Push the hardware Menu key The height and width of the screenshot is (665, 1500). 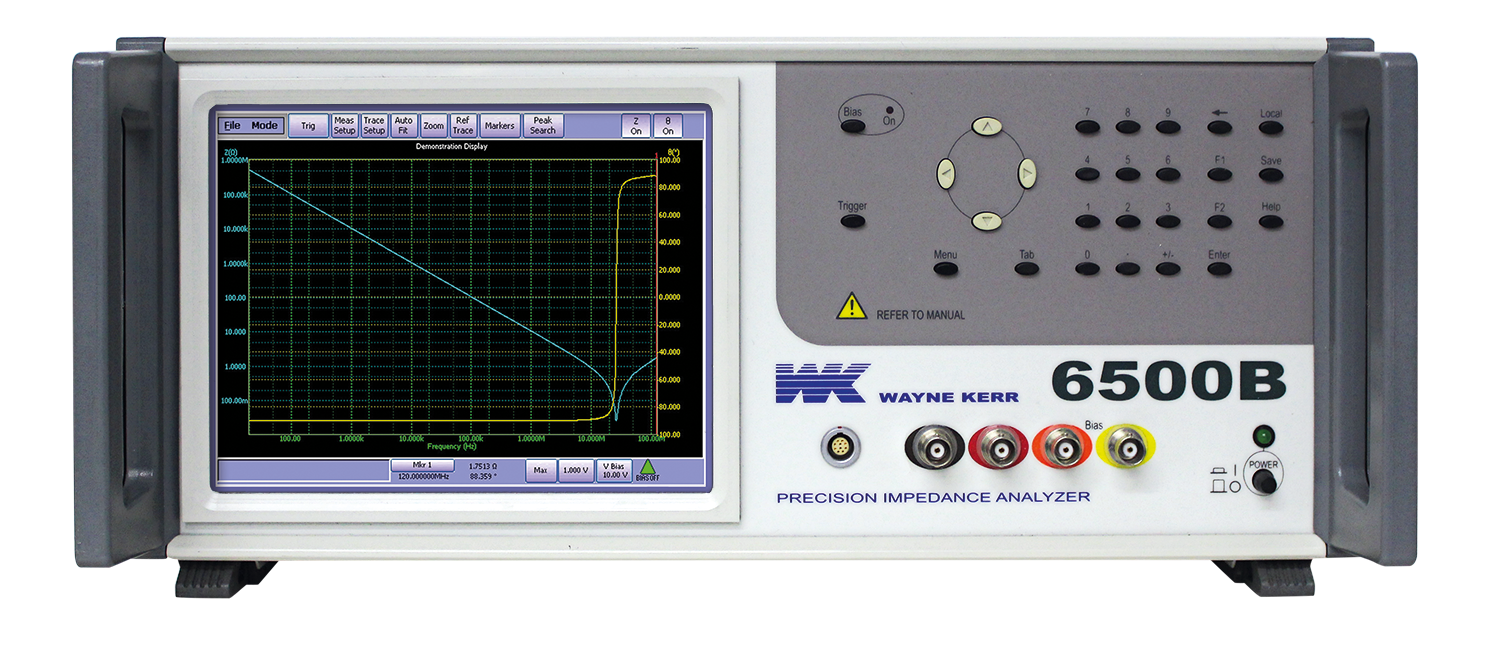[x=946, y=268]
